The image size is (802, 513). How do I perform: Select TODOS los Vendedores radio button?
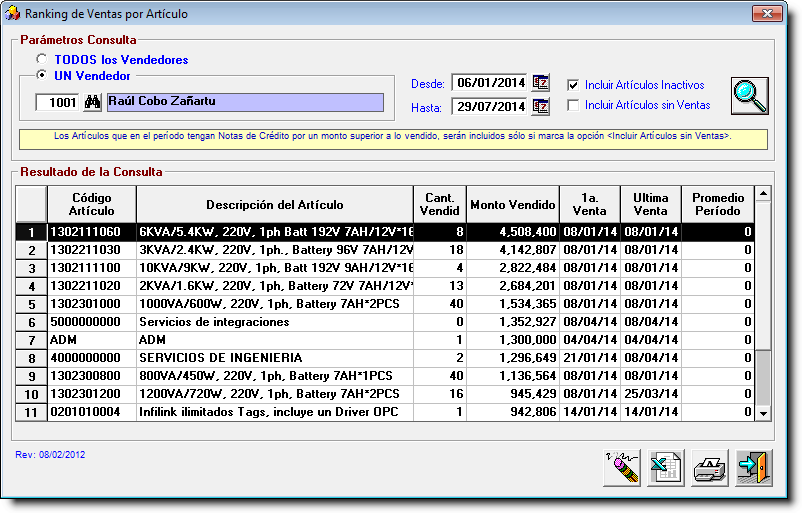pyautogui.click(x=42, y=59)
